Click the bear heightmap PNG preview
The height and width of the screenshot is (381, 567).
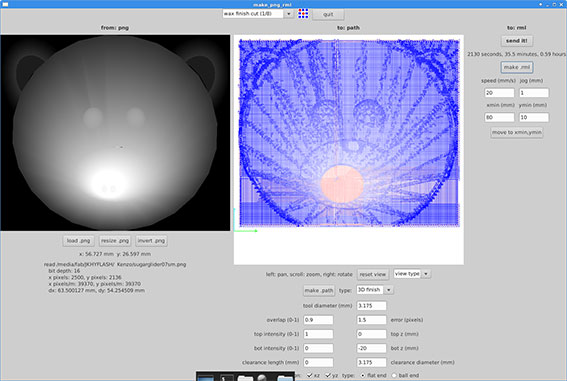pos(115,133)
